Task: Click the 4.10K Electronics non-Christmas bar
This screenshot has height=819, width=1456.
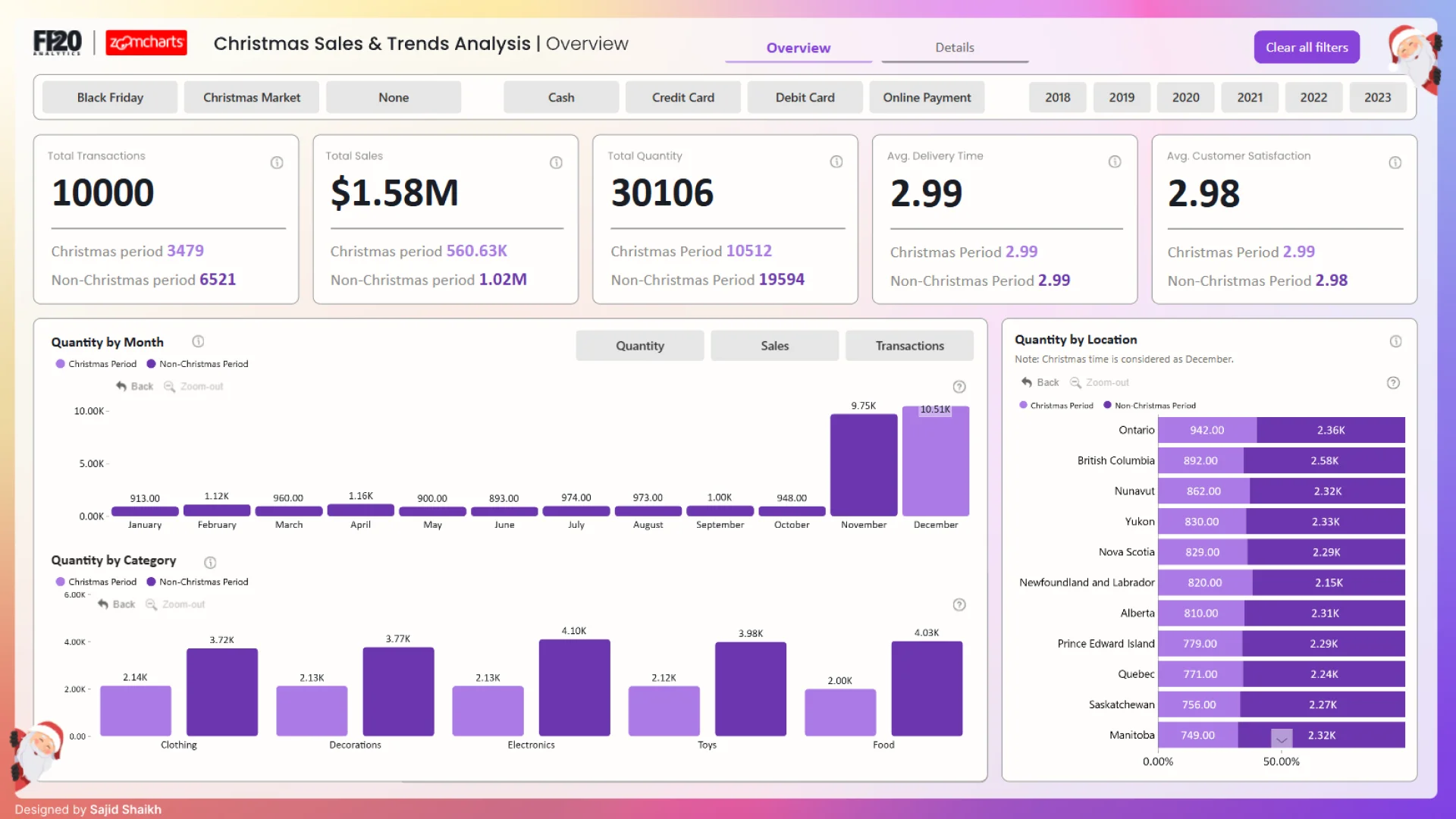Action: pos(575,688)
